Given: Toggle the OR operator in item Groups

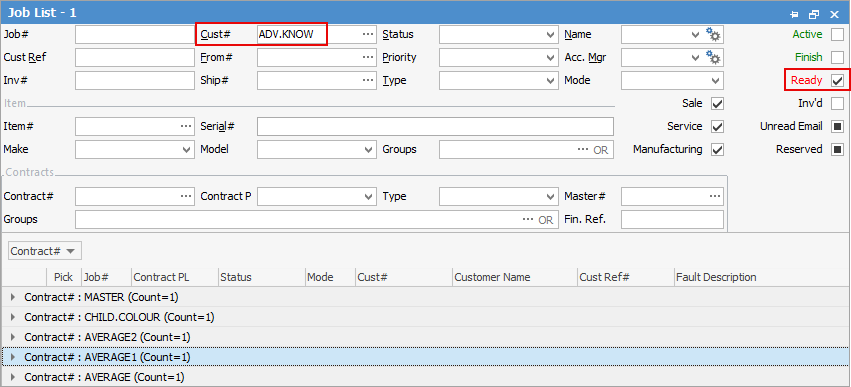Looking at the screenshot, I should coord(601,150).
